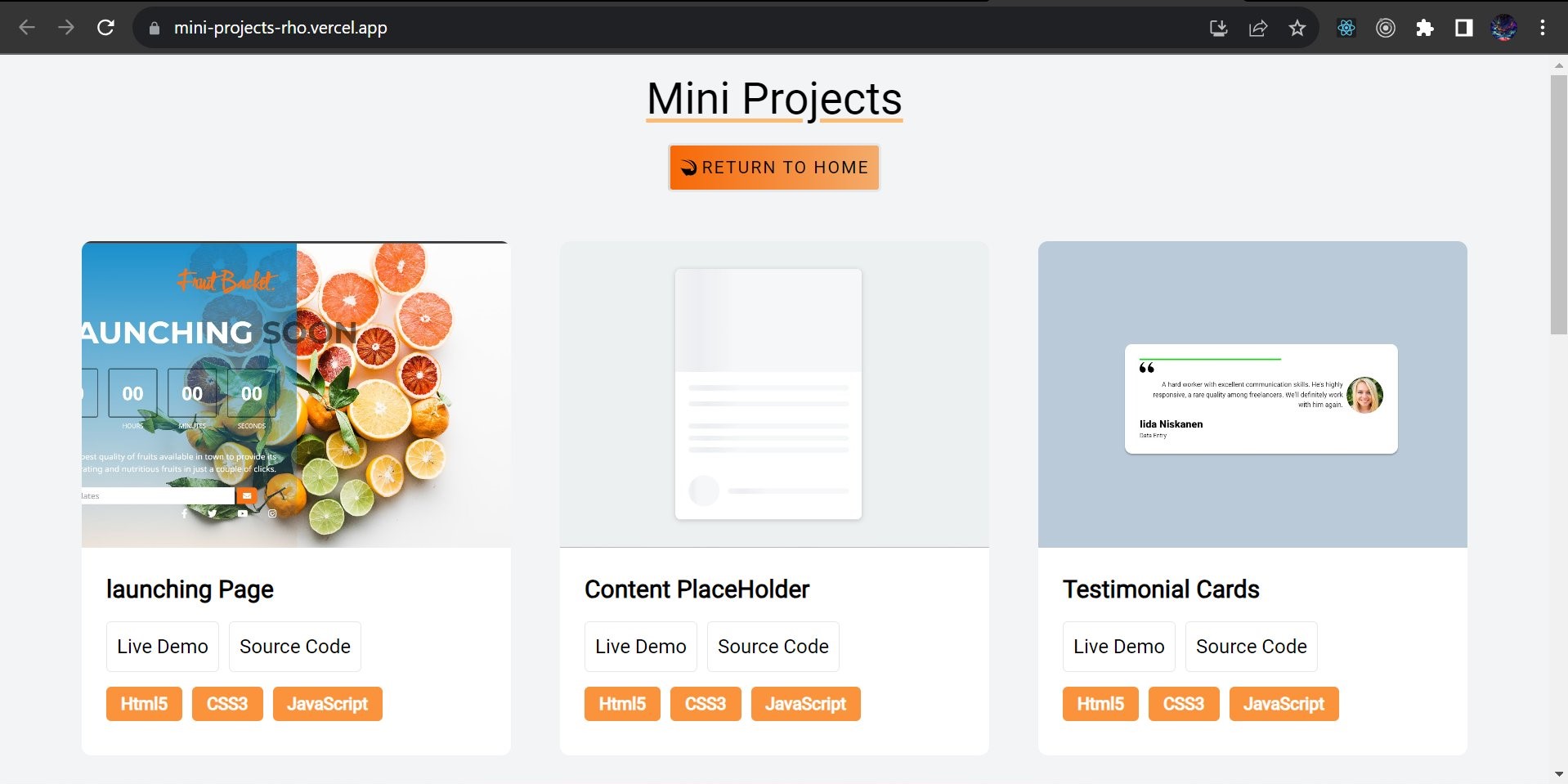
Task: Toggle the browser side panel icon
Action: click(x=1464, y=29)
